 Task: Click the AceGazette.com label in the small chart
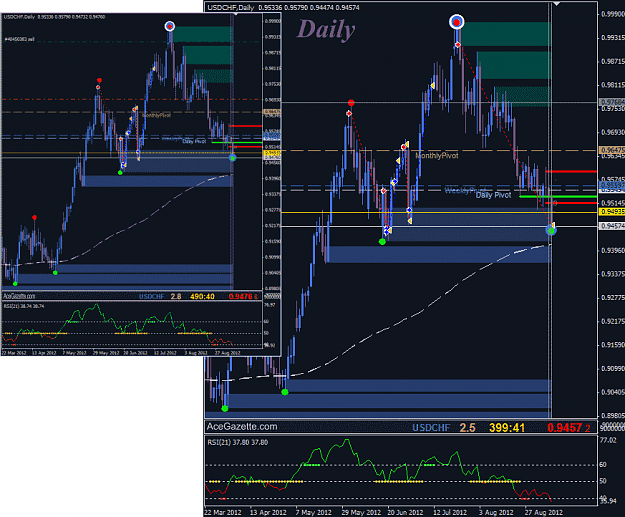tap(19, 296)
